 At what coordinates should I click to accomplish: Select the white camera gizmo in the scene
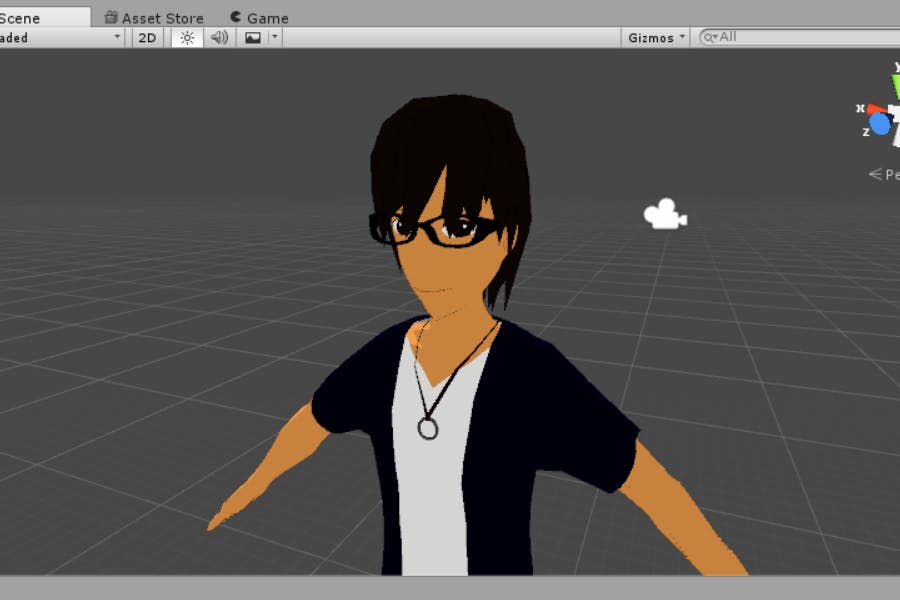[665, 214]
